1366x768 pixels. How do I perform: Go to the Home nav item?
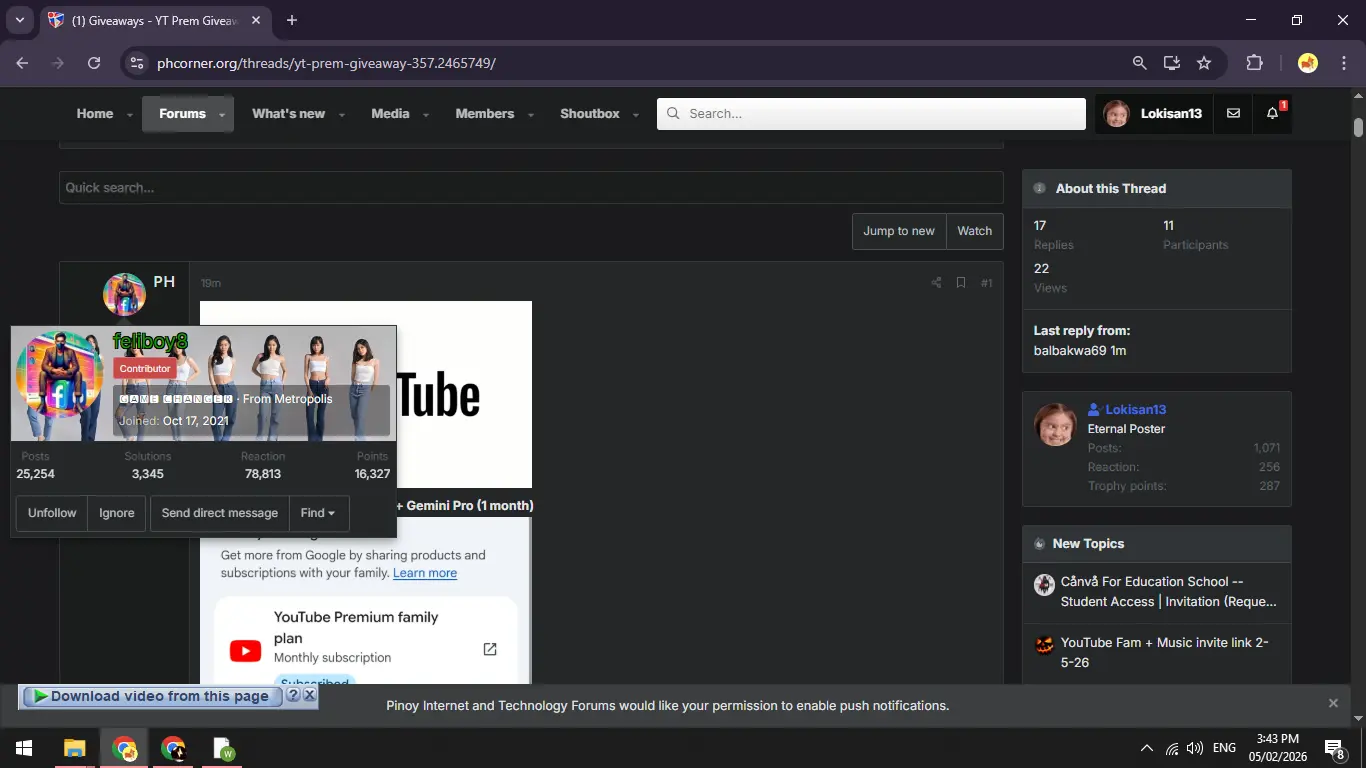pyautogui.click(x=95, y=114)
